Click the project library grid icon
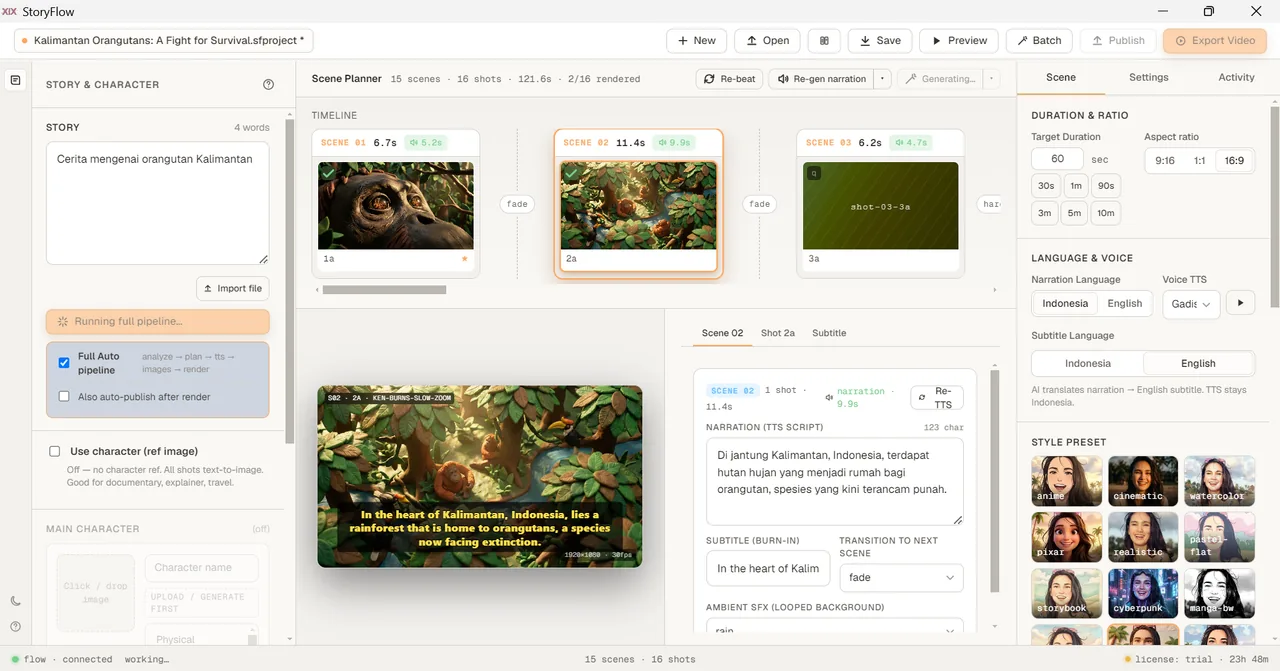The height and width of the screenshot is (671, 1280). (x=824, y=41)
